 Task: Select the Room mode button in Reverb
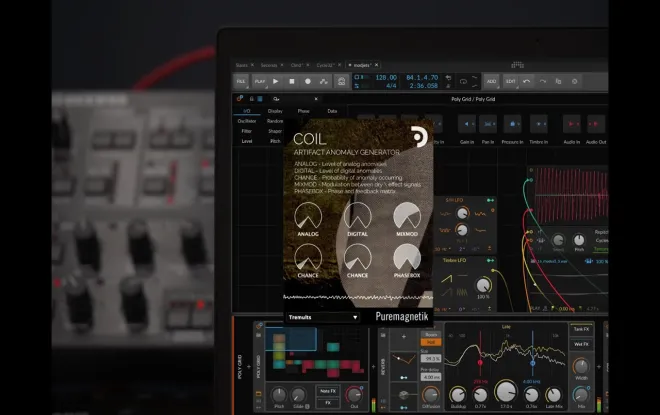[431, 335]
